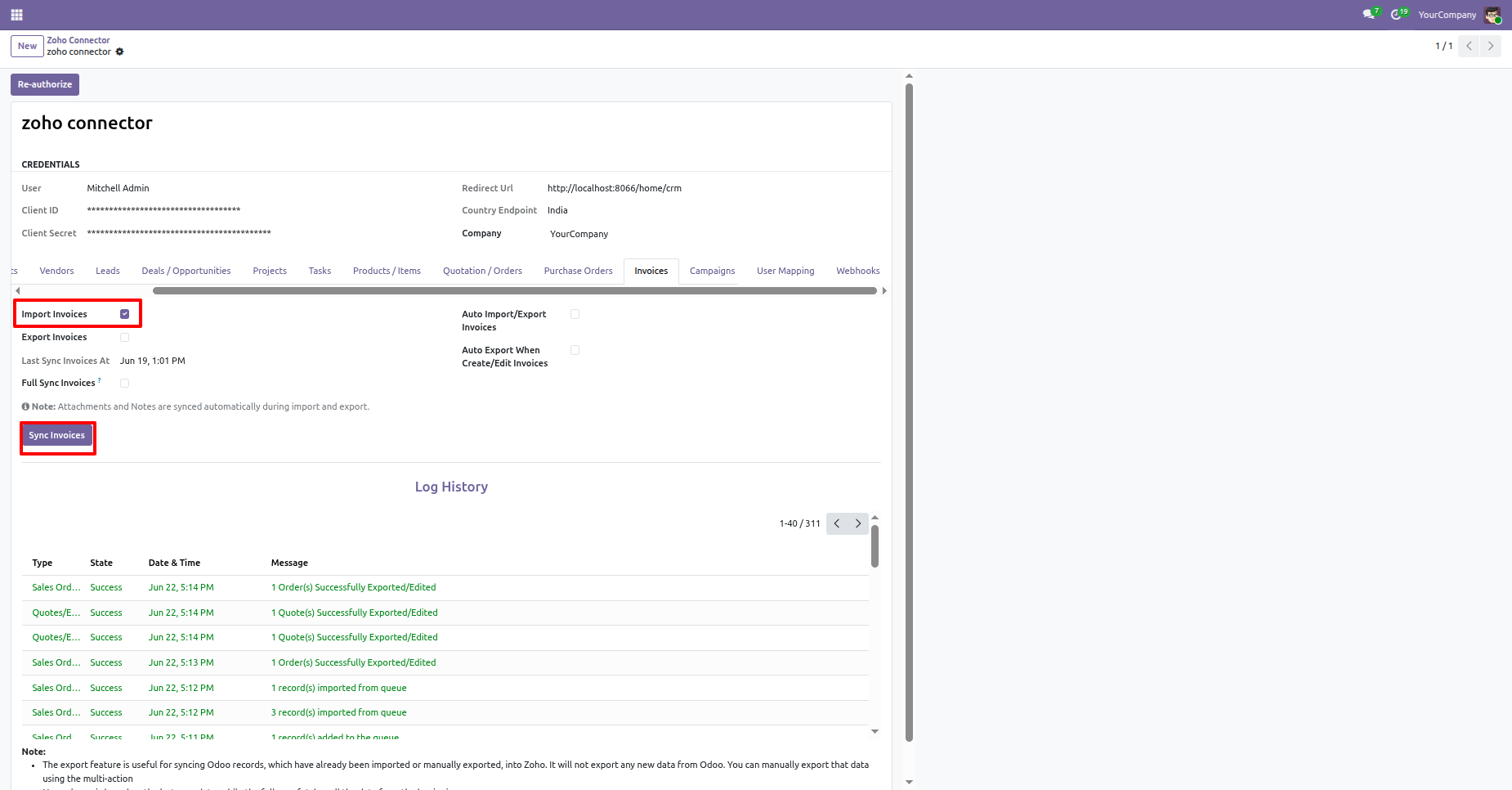Select the Invoices tab
Image resolution: width=1512 pixels, height=790 pixels.
[x=651, y=271]
